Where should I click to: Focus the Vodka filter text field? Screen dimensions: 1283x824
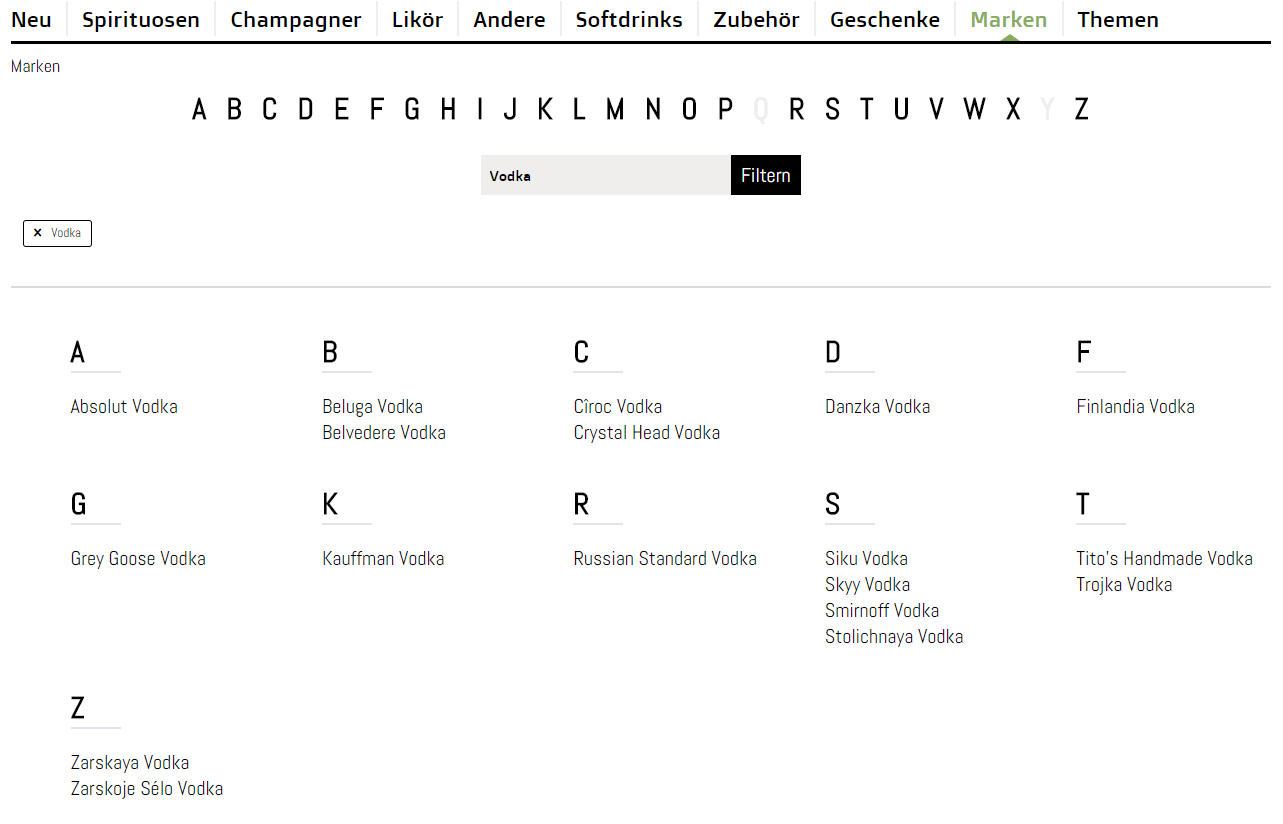[606, 175]
